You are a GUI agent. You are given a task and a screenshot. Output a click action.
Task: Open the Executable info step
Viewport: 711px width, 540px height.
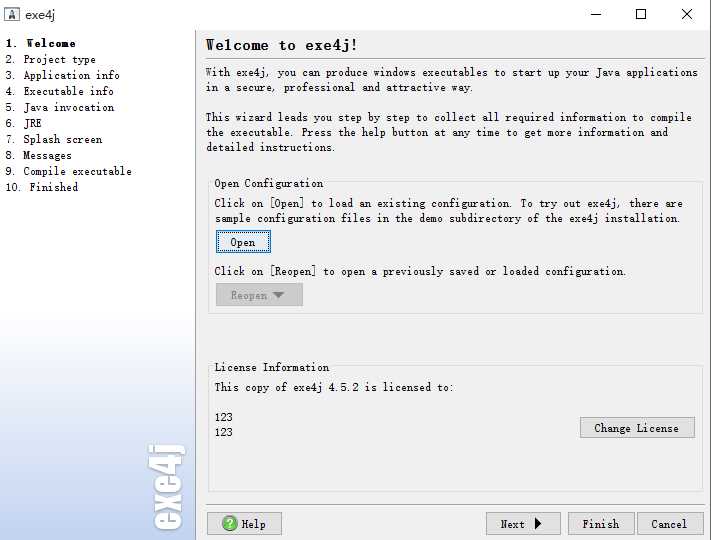(68, 91)
